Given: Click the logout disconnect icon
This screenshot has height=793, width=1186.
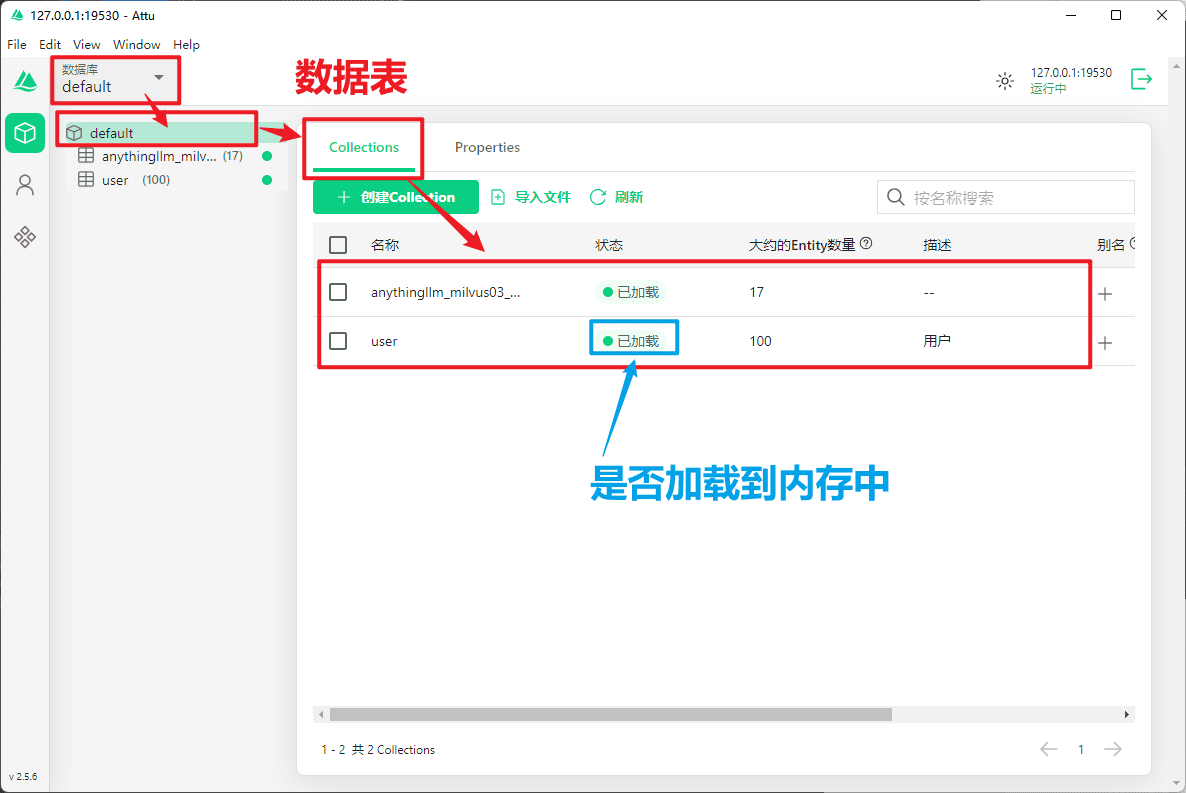Looking at the screenshot, I should click(x=1141, y=79).
